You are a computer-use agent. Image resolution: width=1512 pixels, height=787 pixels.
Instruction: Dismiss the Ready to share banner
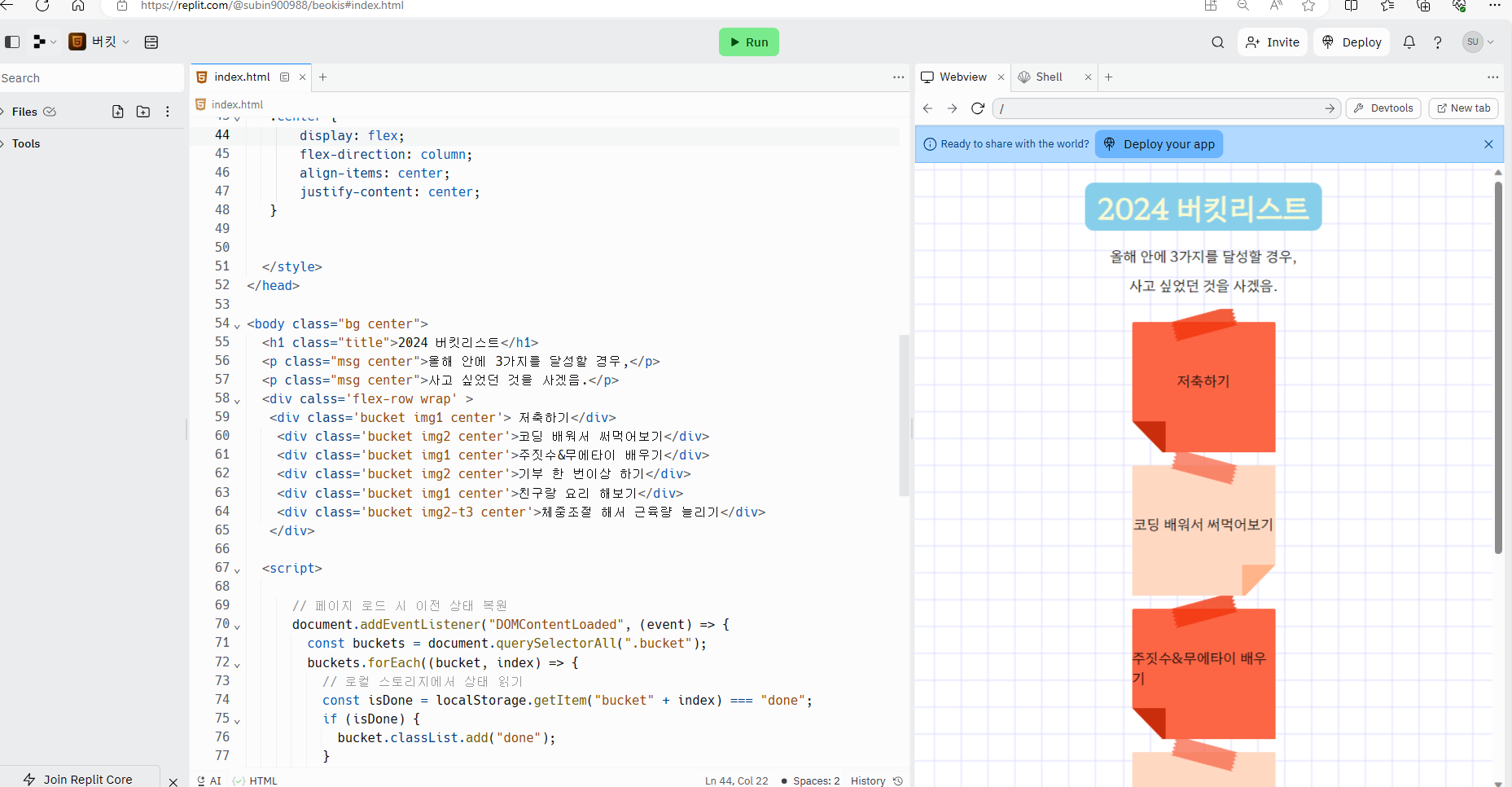click(x=1488, y=144)
